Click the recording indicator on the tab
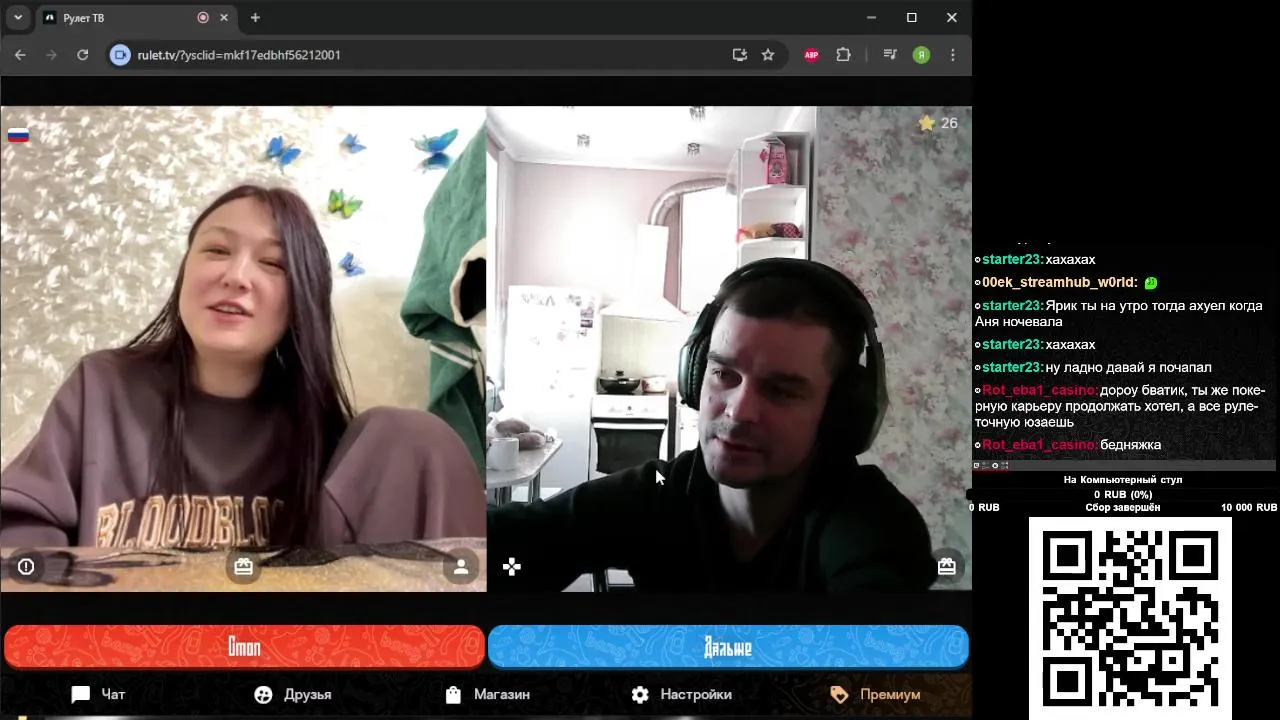1280x720 pixels. click(203, 18)
